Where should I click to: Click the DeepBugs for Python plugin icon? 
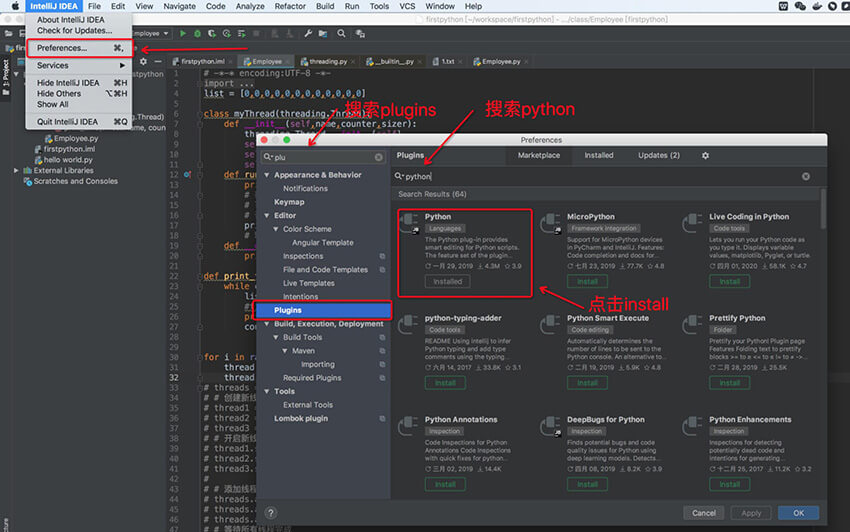[x=551, y=426]
